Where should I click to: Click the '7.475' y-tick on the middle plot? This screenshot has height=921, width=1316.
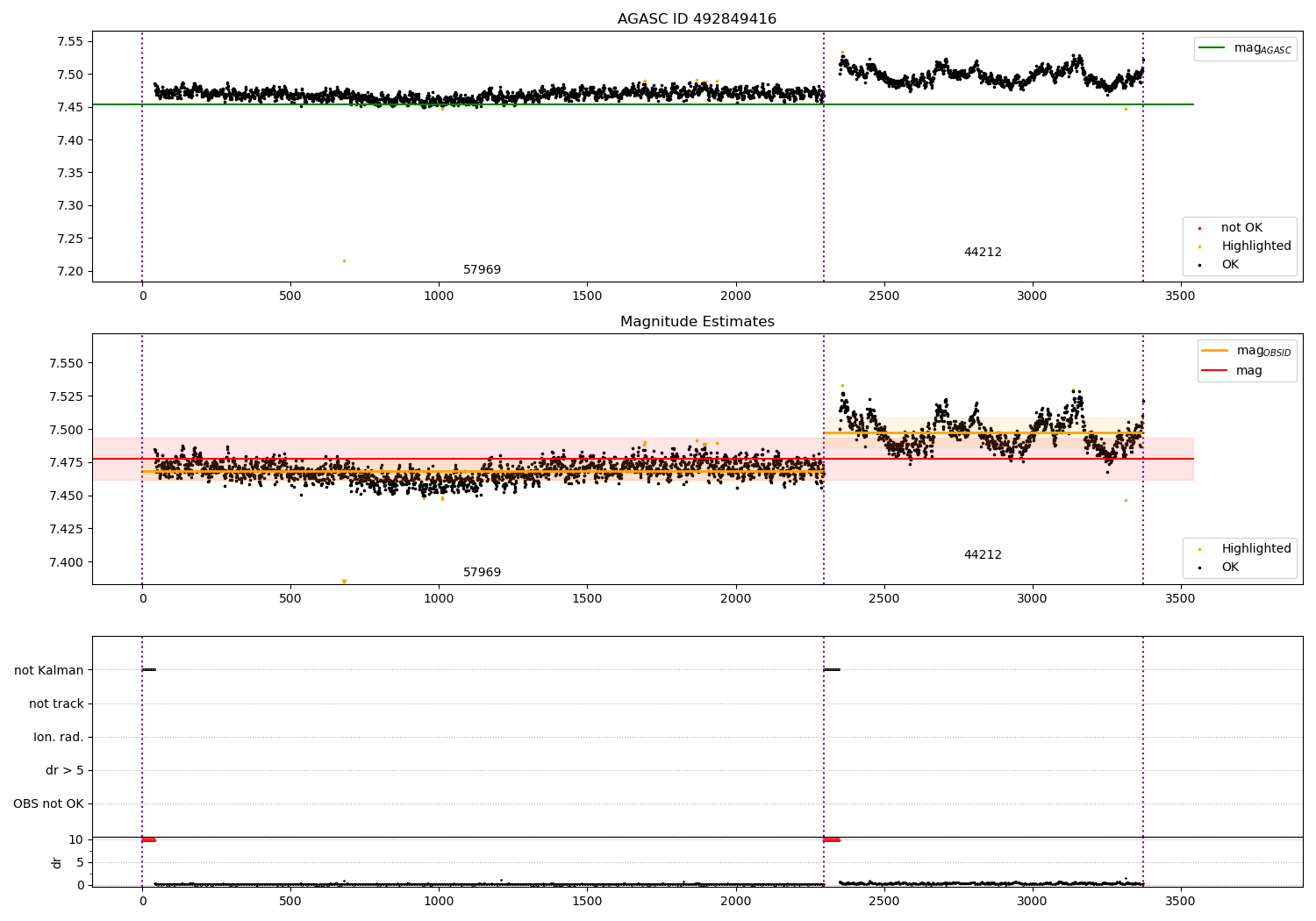tap(67, 463)
